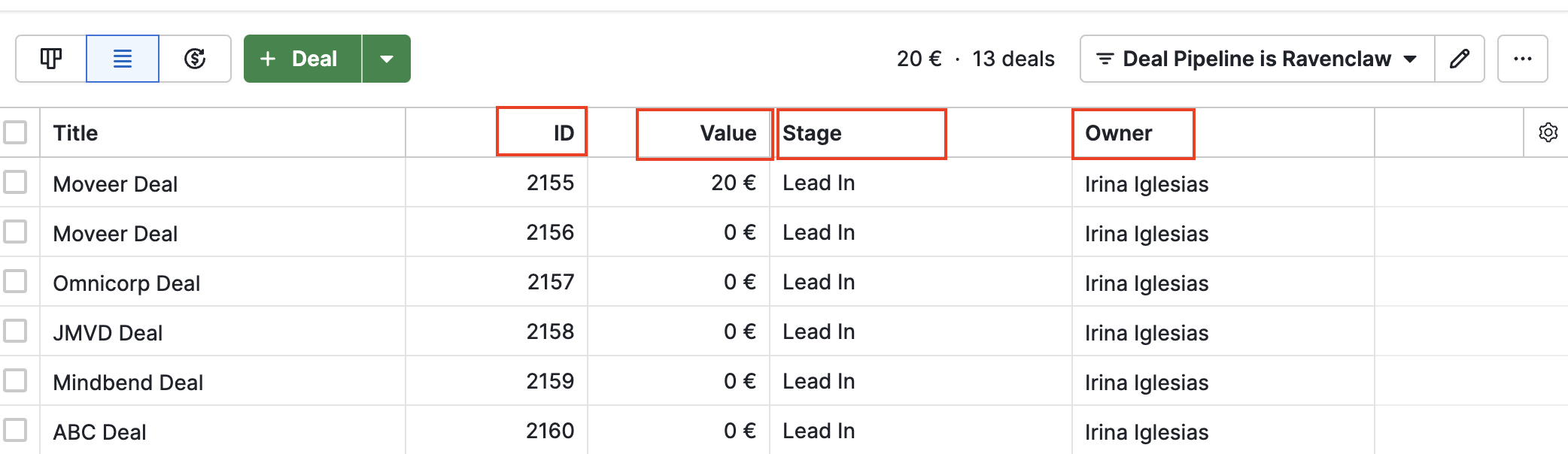
Task: Click Irina Iglesias owner of deal 2156
Action: (x=1147, y=234)
